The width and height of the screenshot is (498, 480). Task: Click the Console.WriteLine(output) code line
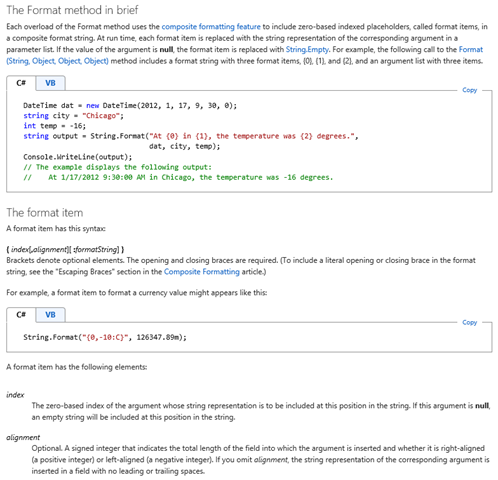pos(78,157)
